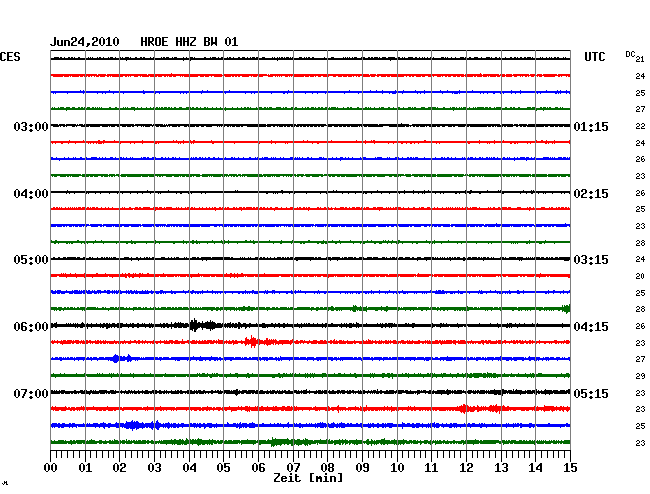Viewport: 650px width, 494px height.
Task: Click the channel code HHZ in title
Action: click(186, 42)
